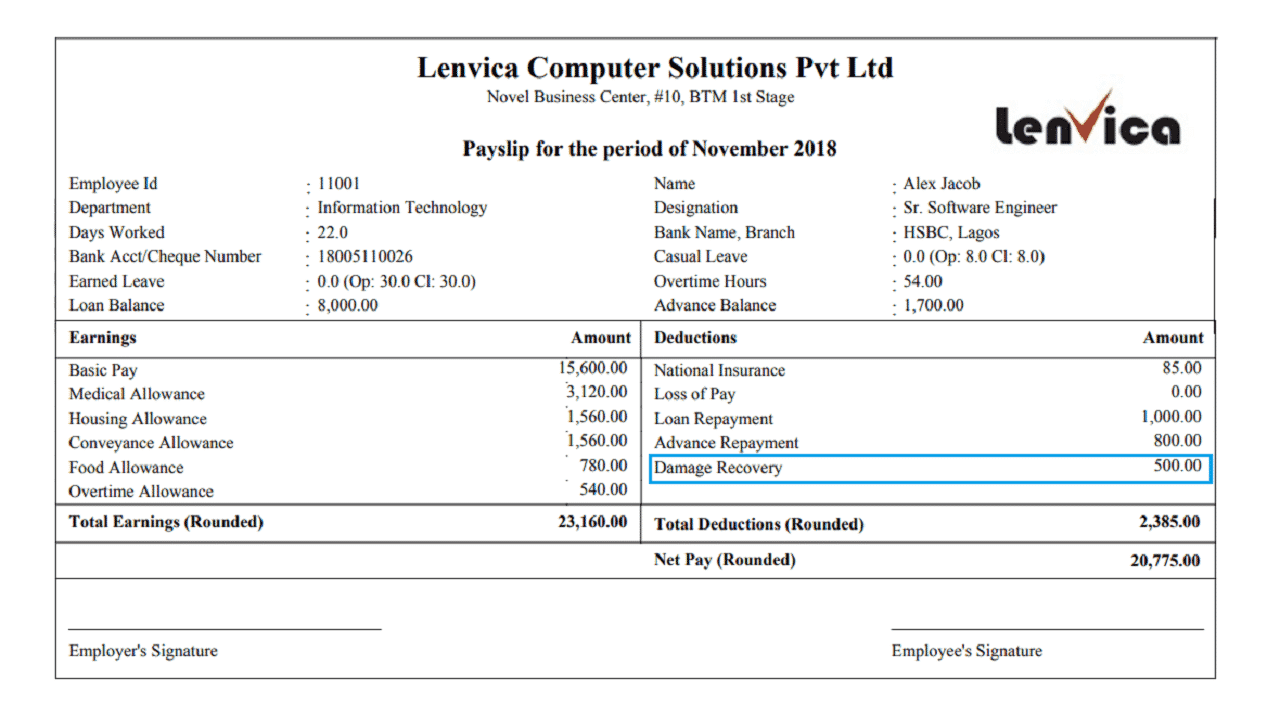Click the National Insurance amount 85.00
The width and height of the screenshot is (1280, 720).
click(1182, 368)
